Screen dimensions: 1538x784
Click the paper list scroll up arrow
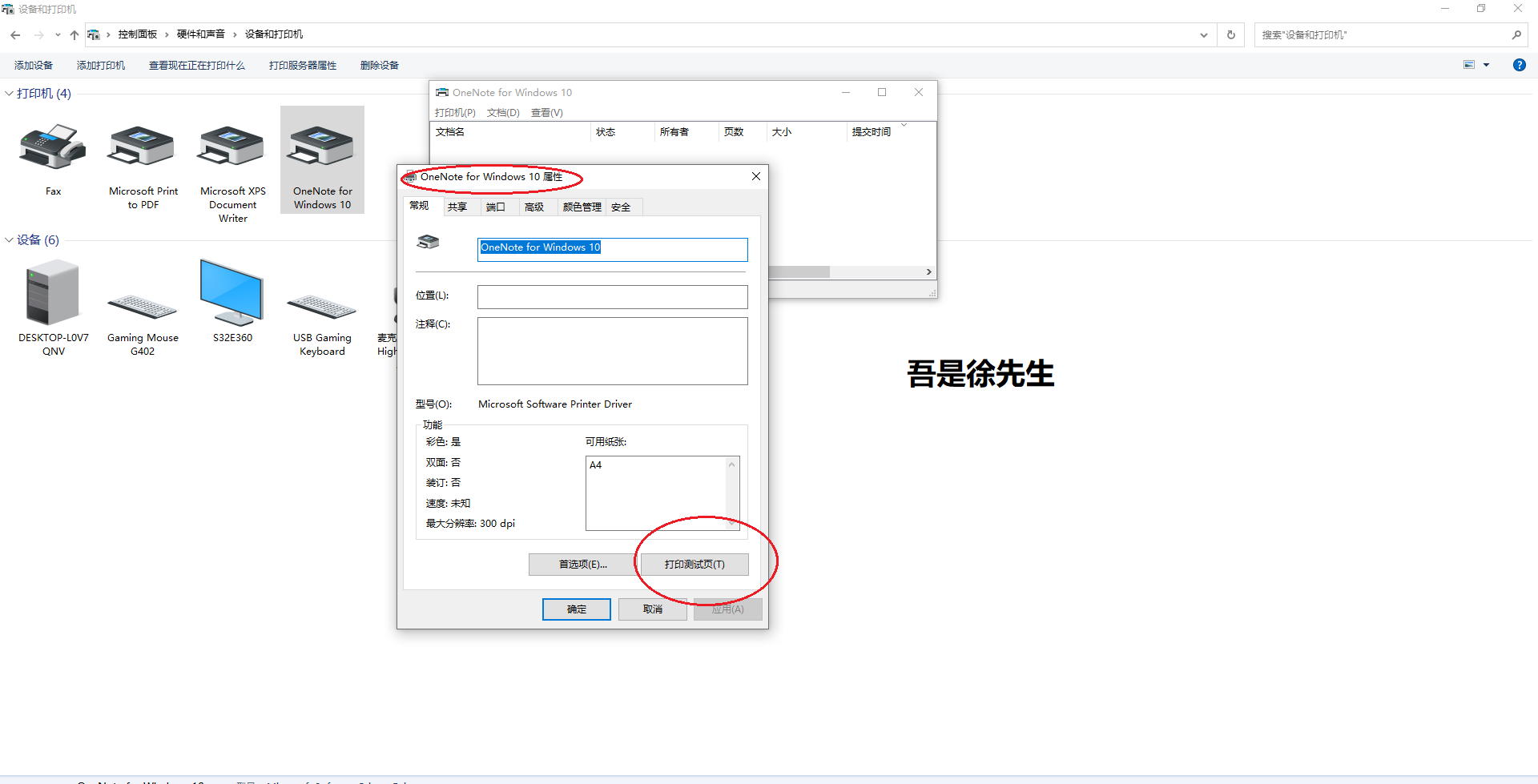pos(731,464)
